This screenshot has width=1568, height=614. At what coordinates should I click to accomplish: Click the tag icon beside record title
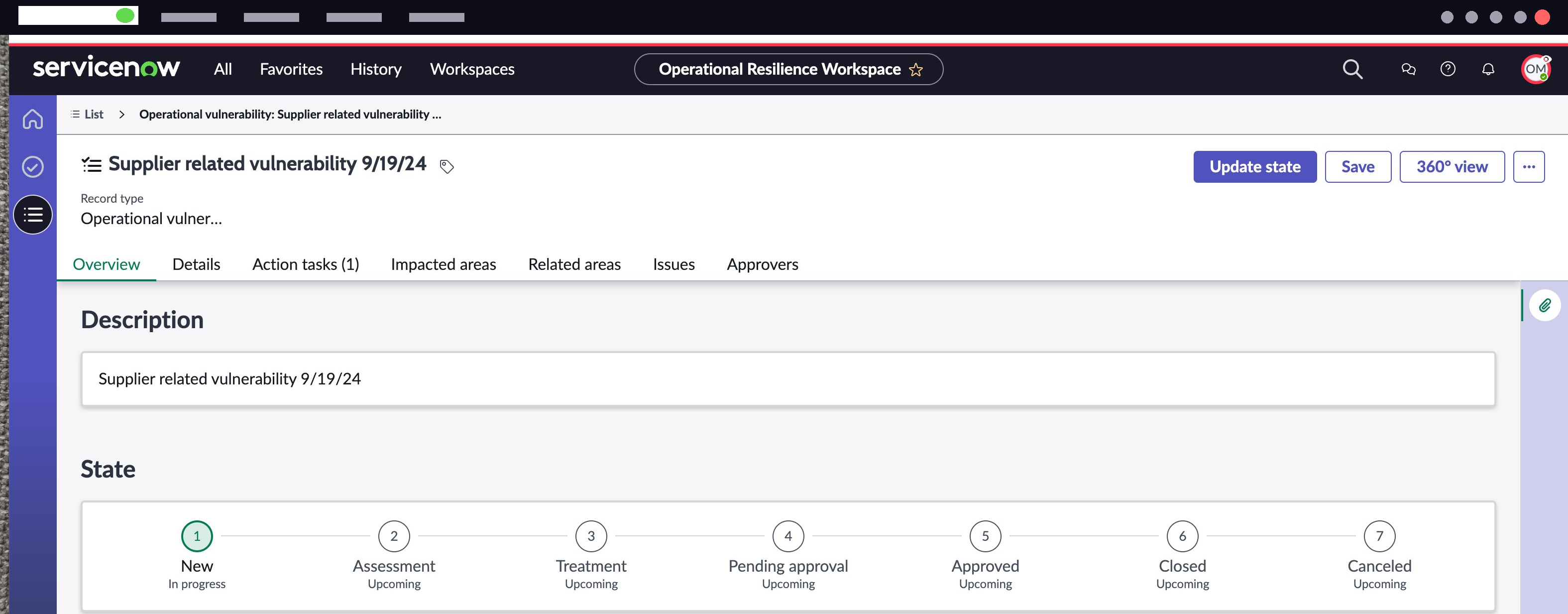click(447, 166)
